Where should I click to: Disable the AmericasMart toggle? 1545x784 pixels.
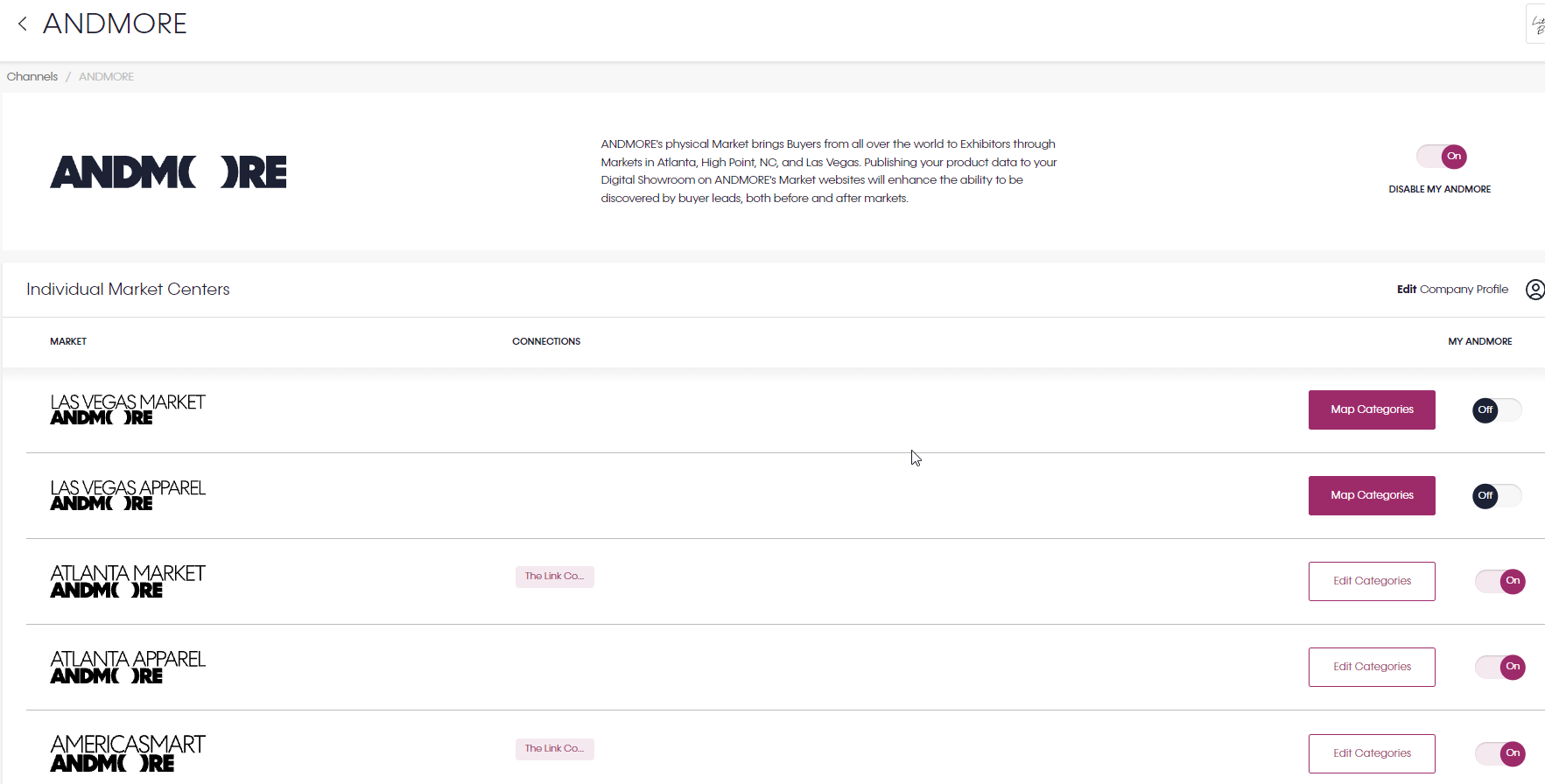[x=1499, y=753]
